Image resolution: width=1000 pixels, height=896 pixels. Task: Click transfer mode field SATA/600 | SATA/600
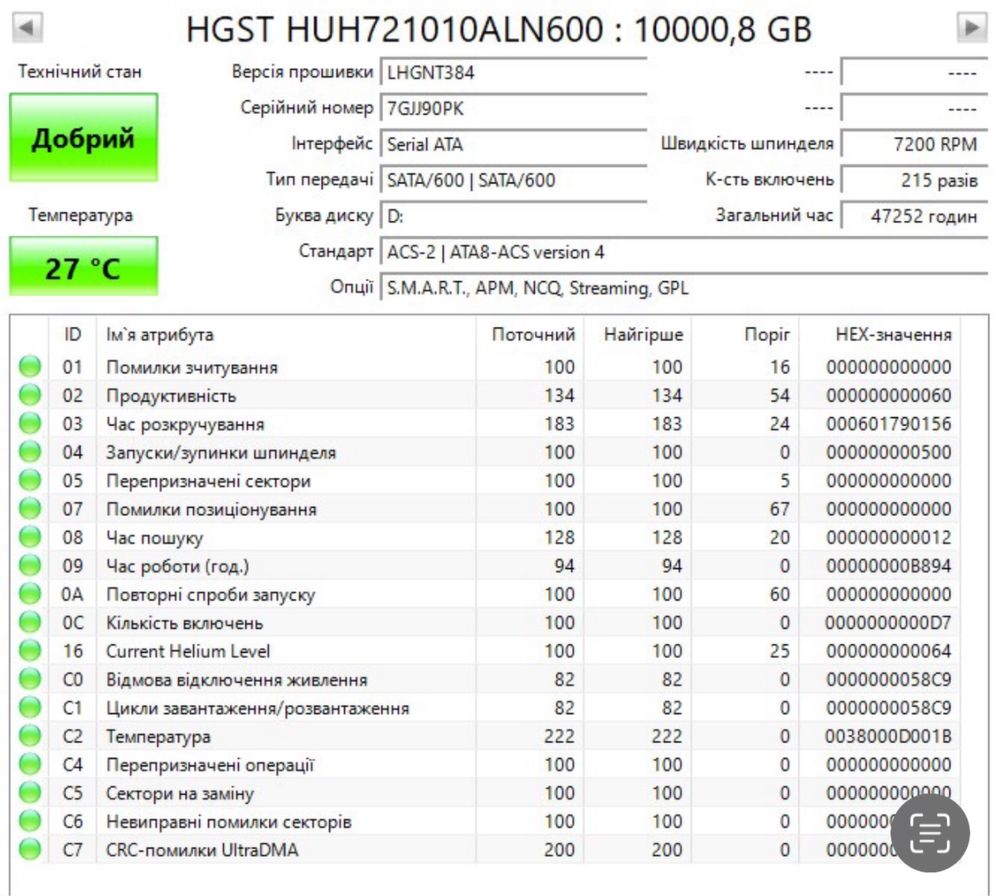513,180
